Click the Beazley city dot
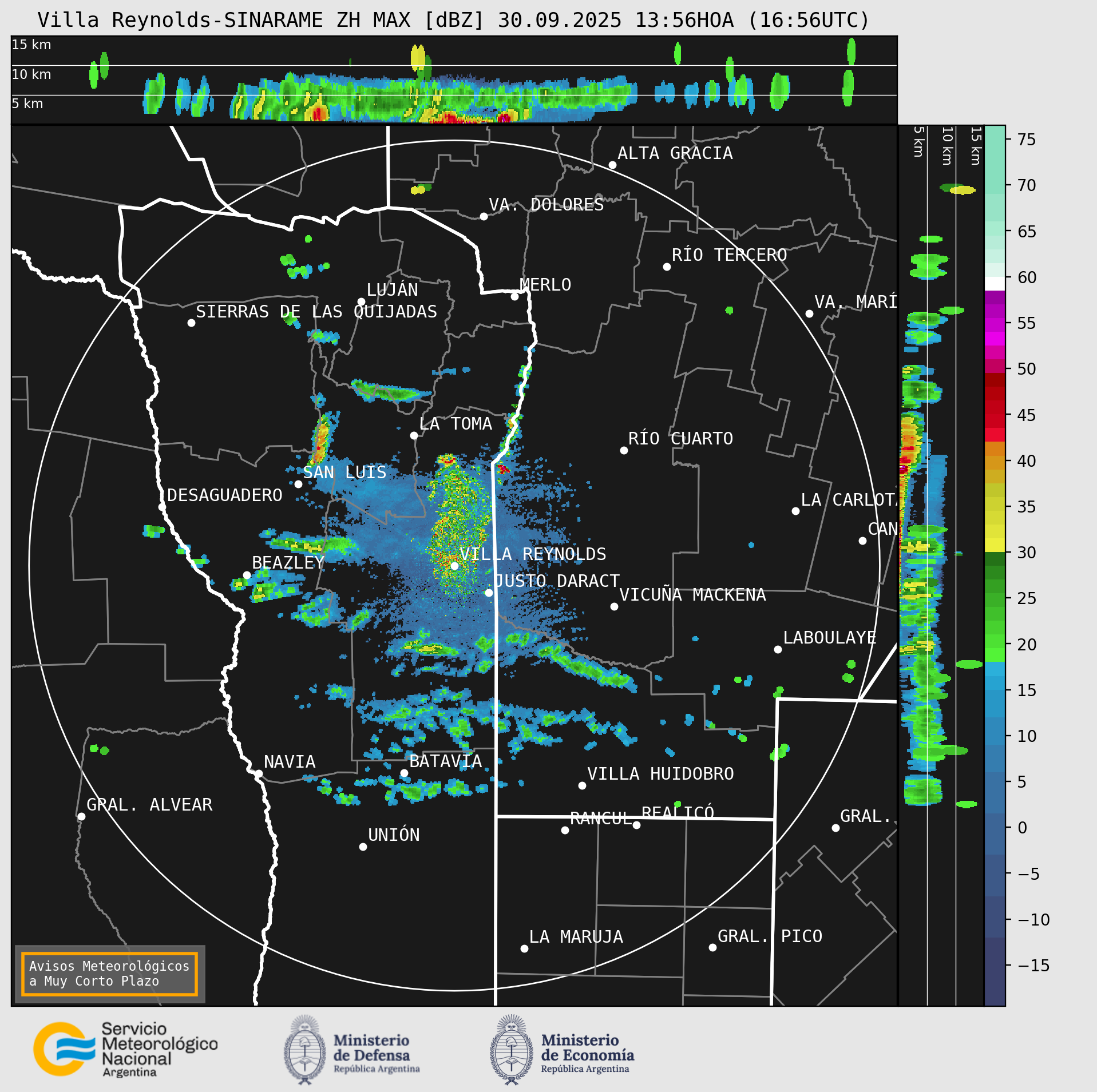This screenshot has height=1092, width=1097. (247, 575)
